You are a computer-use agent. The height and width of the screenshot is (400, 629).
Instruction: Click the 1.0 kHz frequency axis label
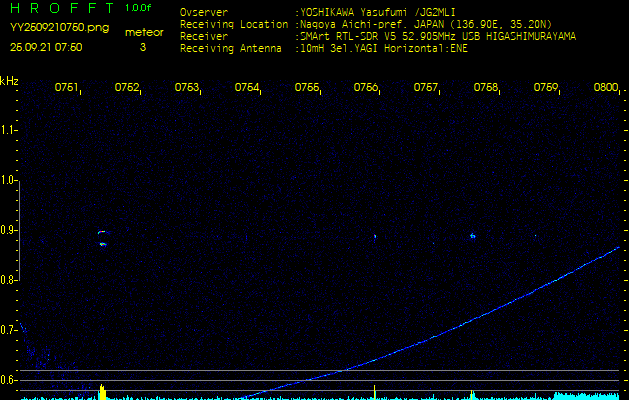10,181
